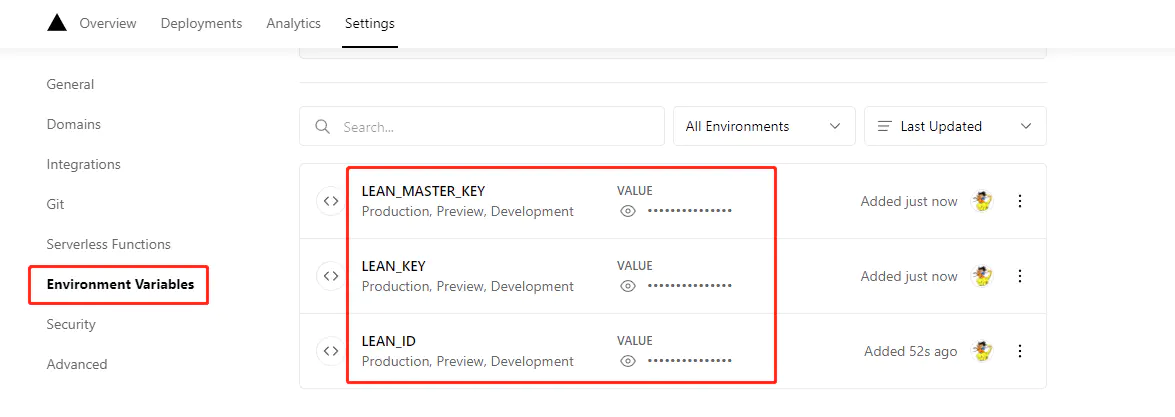1175x417 pixels.
Task: Reveal the LEAN_ID value with eye icon
Action: tap(628, 362)
